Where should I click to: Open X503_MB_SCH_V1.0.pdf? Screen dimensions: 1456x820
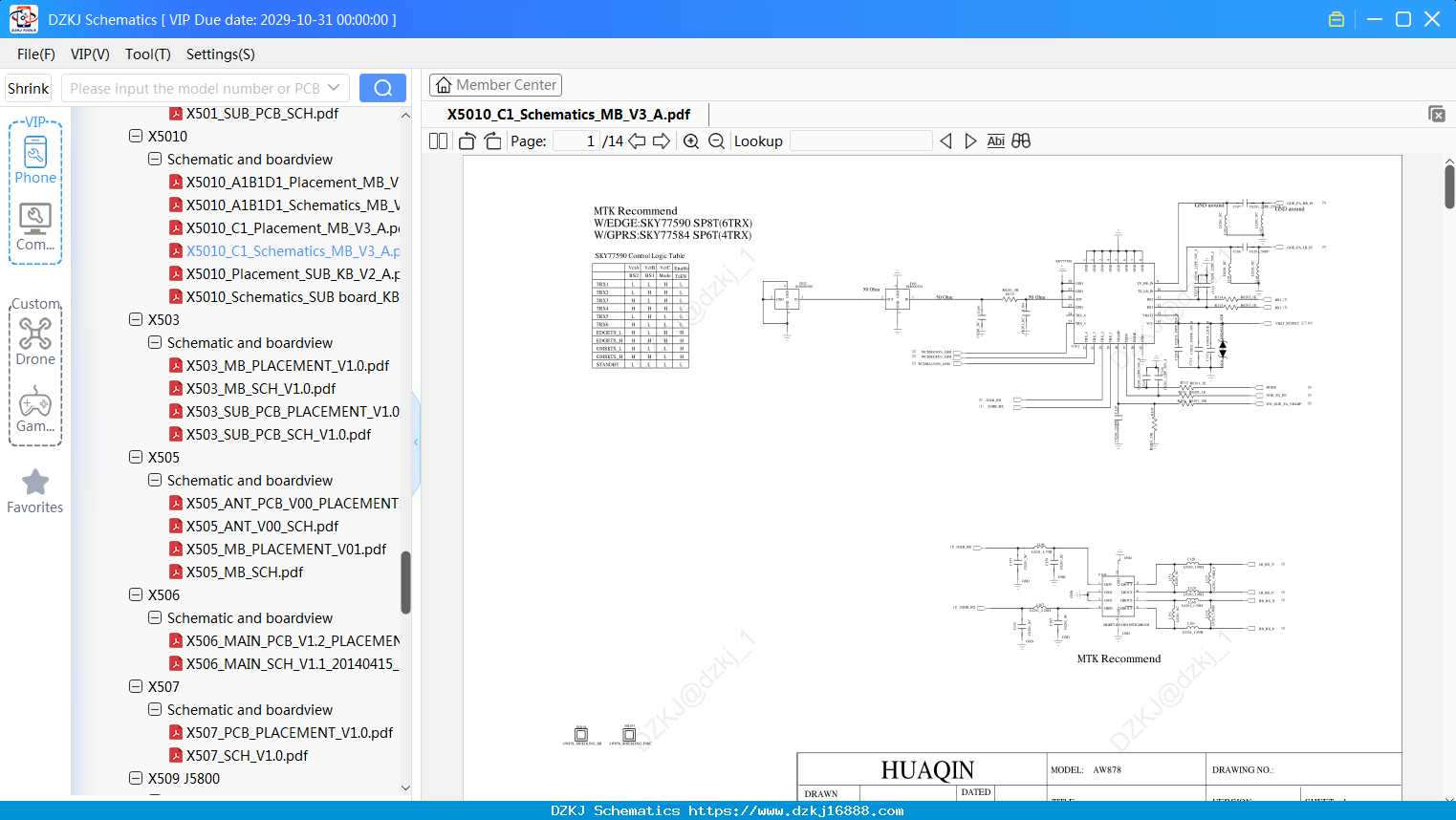[x=252, y=389]
